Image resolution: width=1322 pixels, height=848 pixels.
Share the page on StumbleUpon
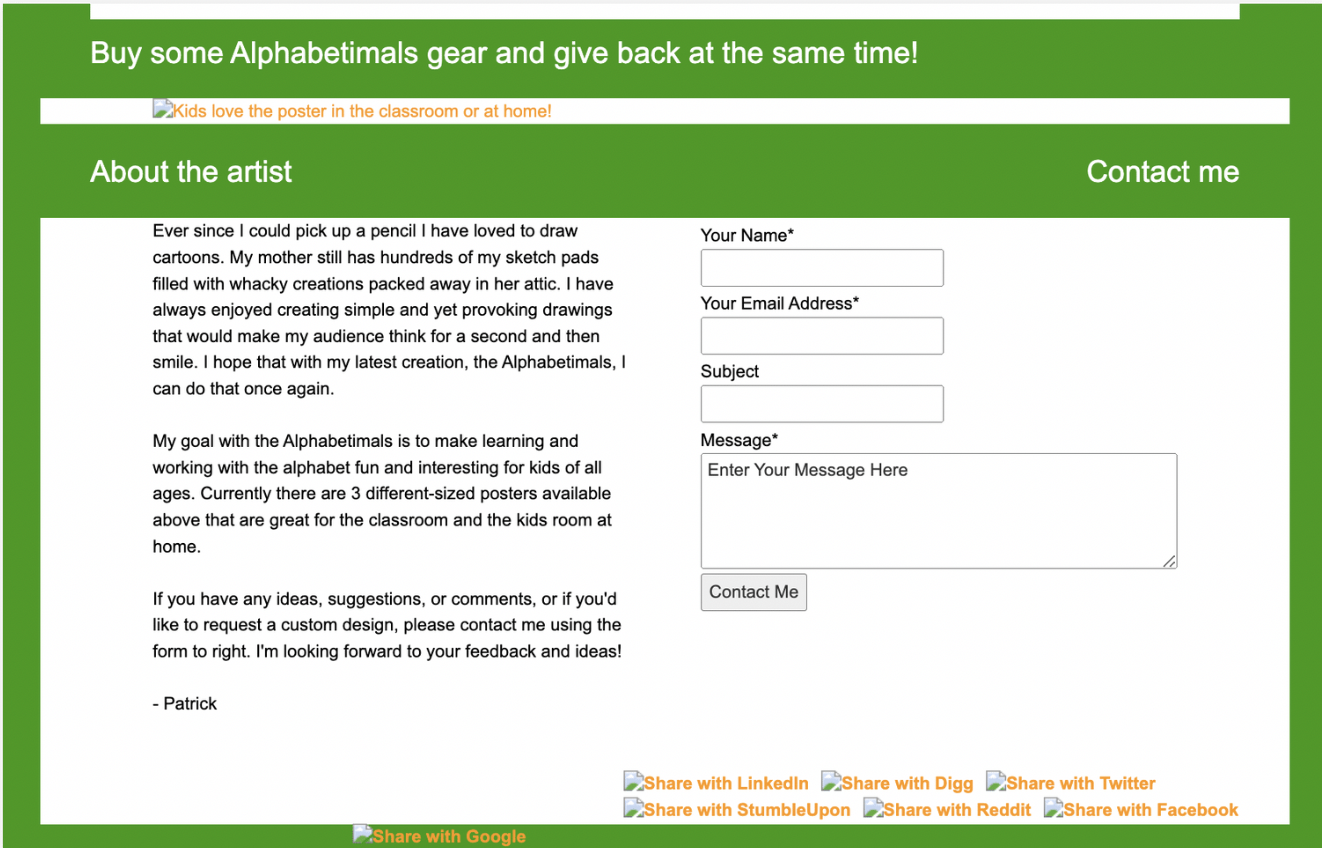click(737, 810)
